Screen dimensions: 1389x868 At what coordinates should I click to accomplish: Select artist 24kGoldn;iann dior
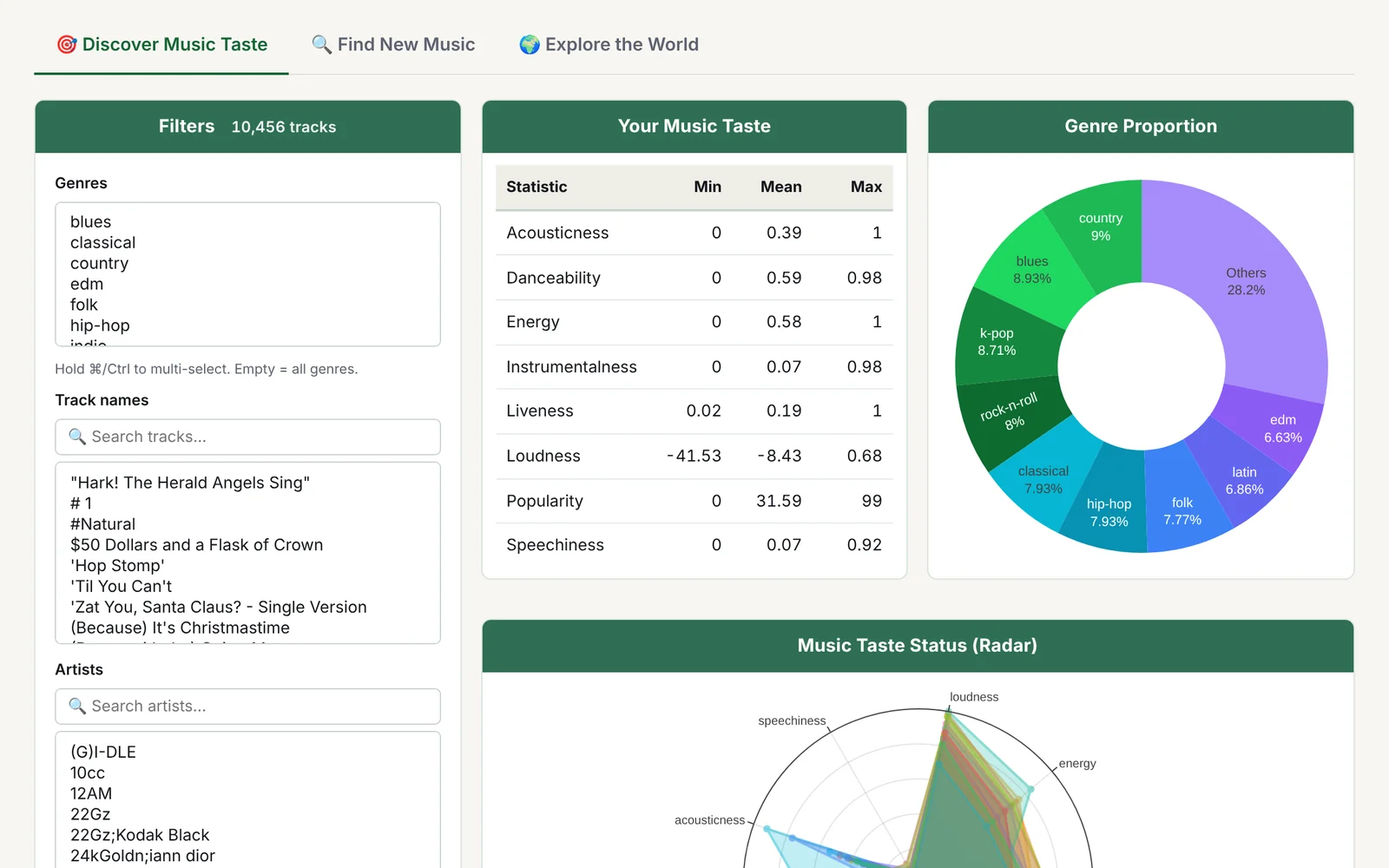pyautogui.click(x=247, y=857)
